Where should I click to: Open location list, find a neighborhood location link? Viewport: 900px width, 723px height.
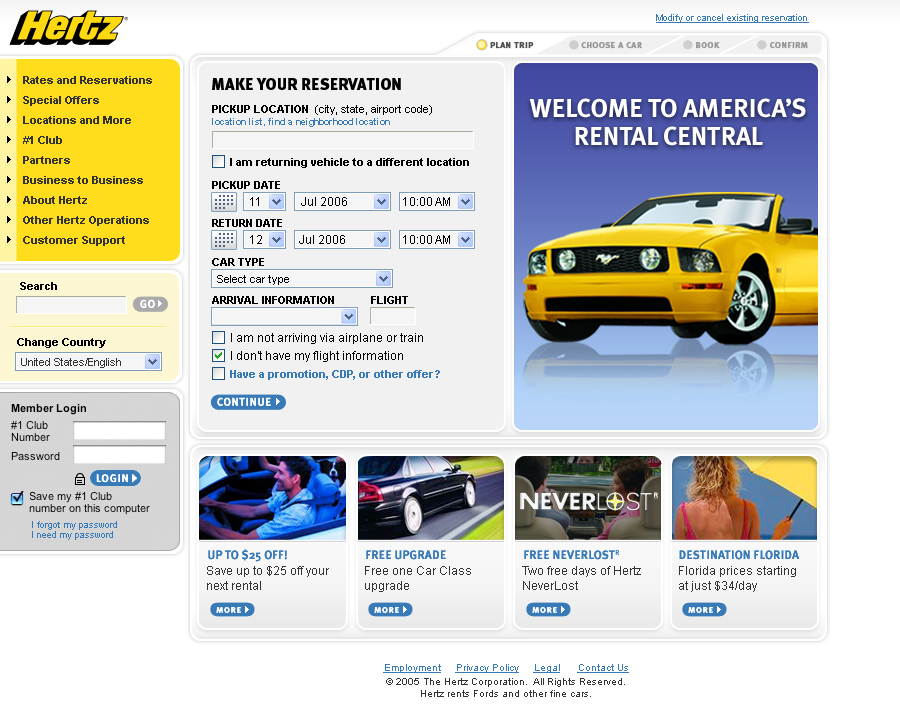pyautogui.click(x=301, y=122)
